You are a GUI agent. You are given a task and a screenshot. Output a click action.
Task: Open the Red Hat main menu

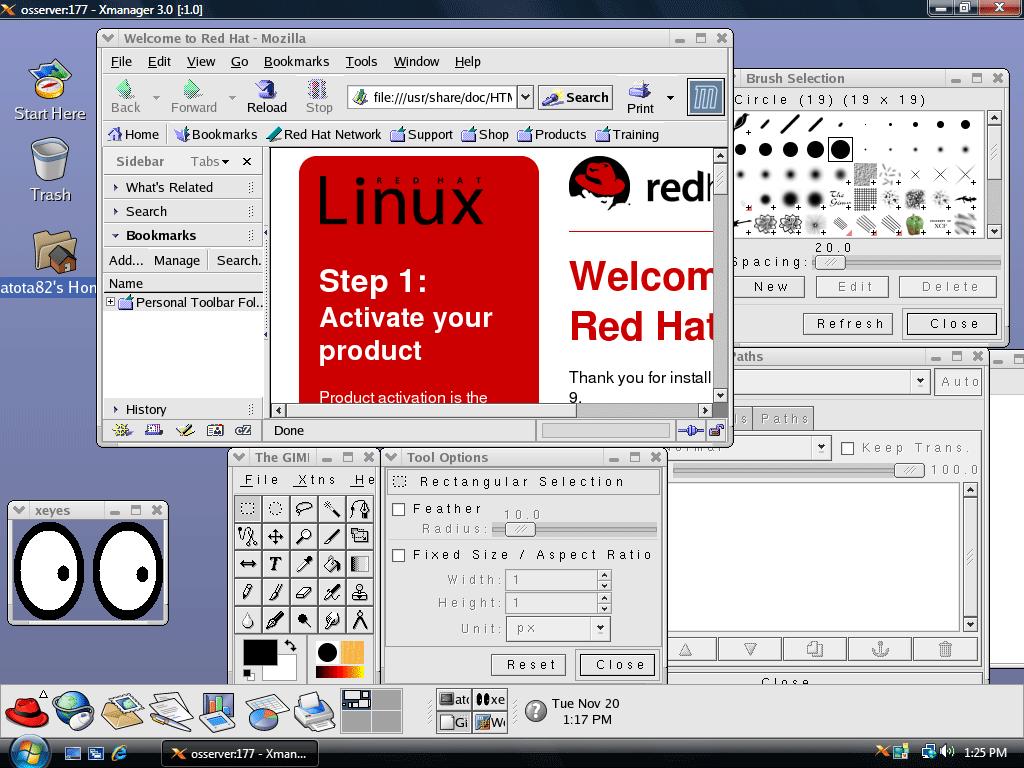click(26, 711)
